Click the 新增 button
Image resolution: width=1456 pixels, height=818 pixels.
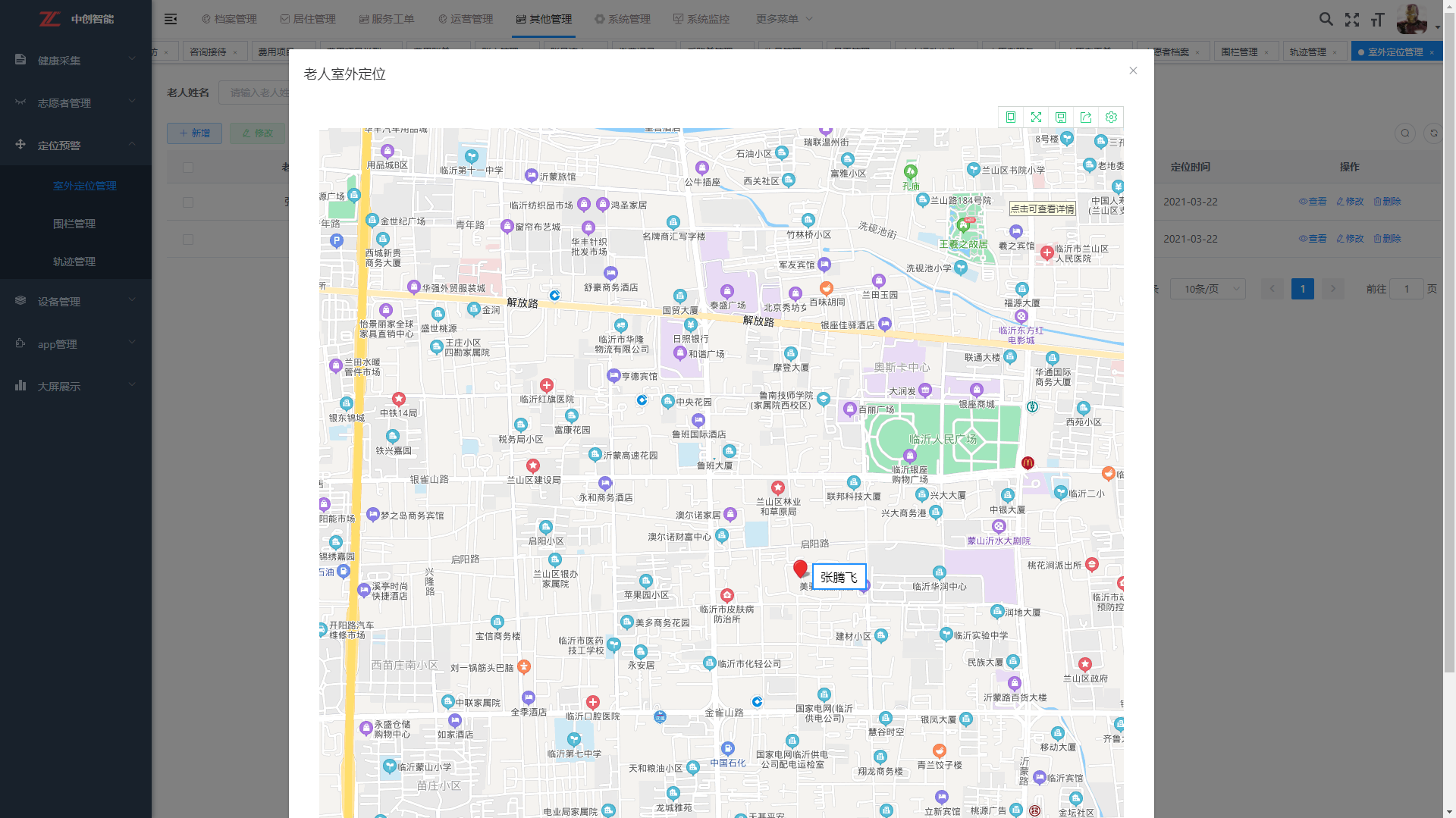[194, 133]
